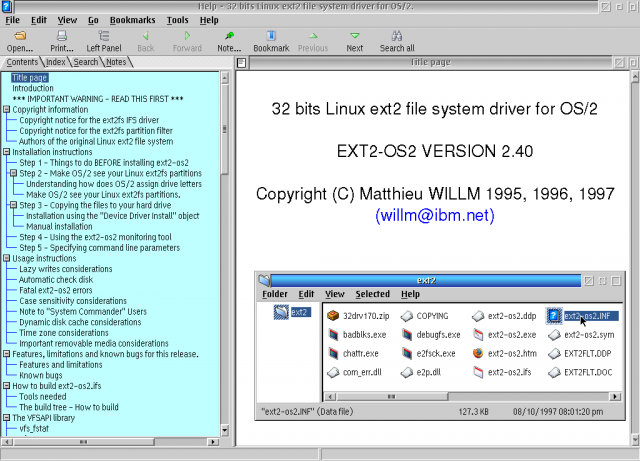
Task: Click the Print toolbar icon
Action: click(62, 36)
